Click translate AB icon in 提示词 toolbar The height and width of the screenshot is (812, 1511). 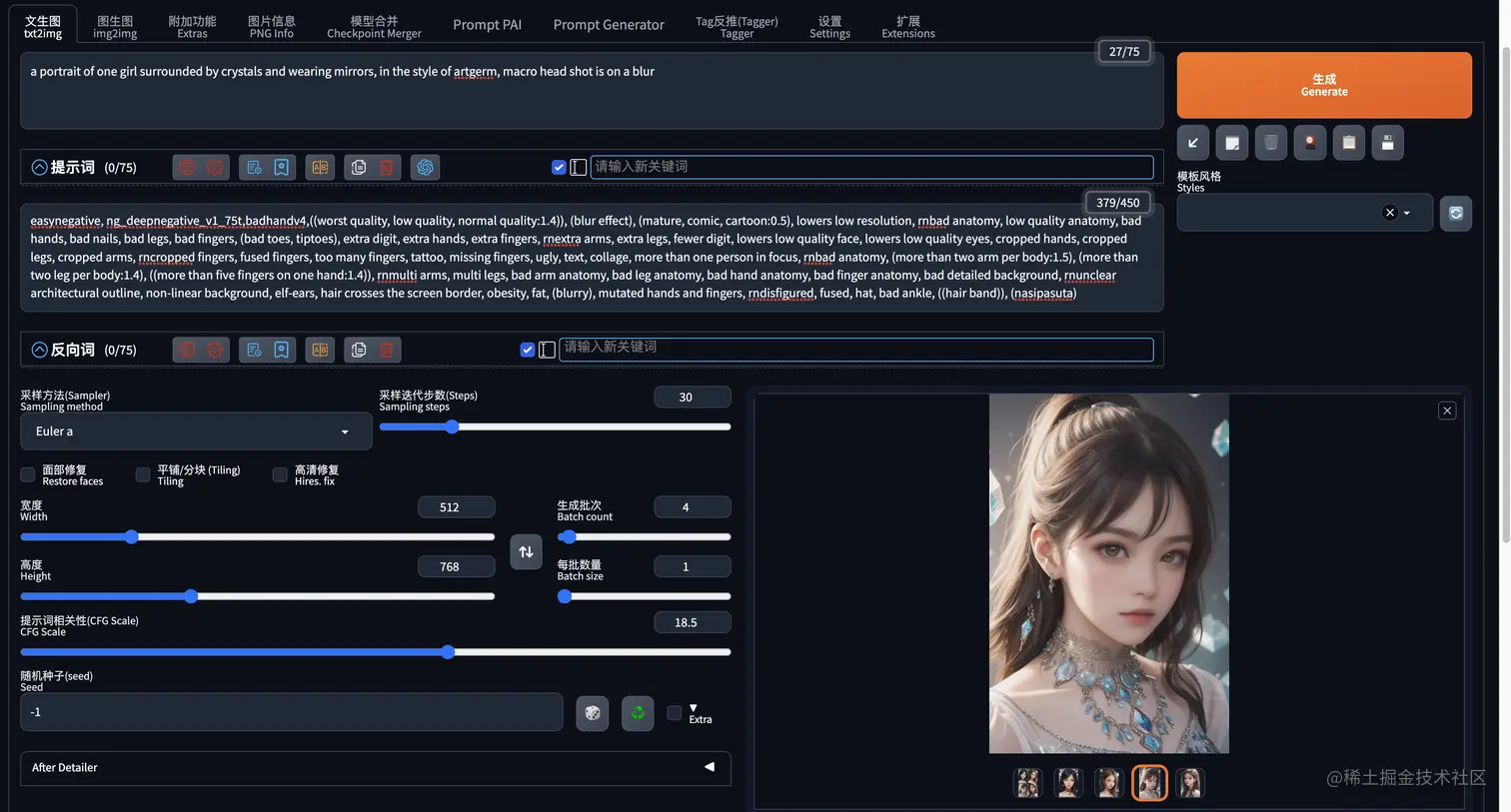tap(320, 168)
